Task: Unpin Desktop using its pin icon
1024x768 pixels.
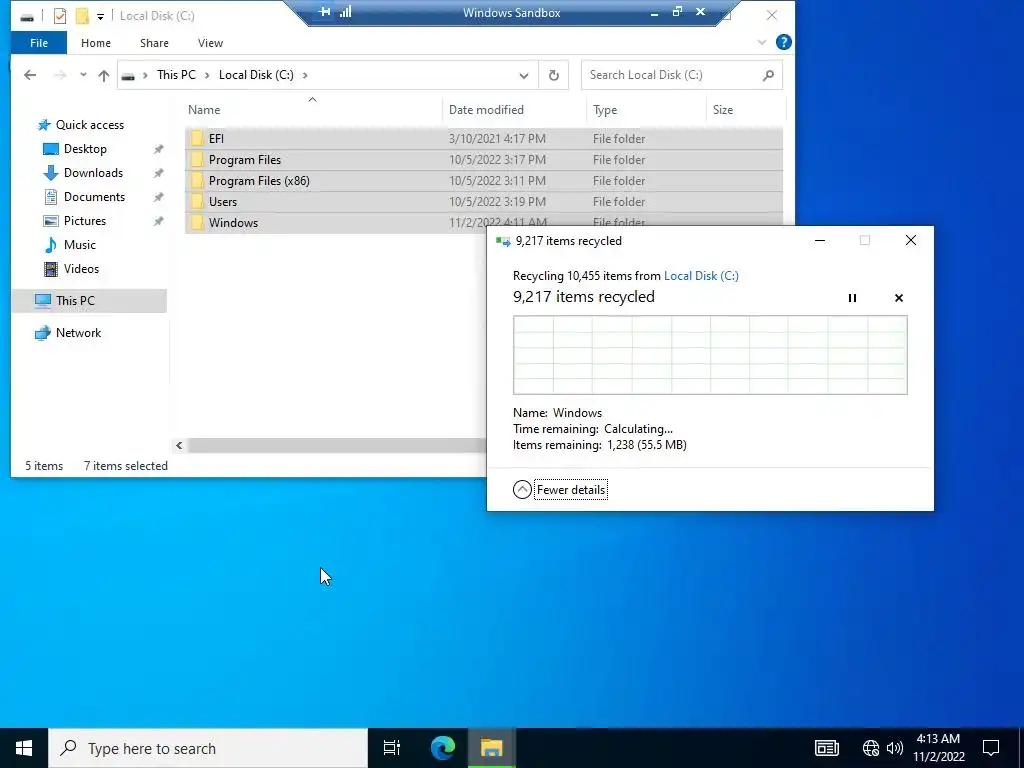Action: point(158,149)
